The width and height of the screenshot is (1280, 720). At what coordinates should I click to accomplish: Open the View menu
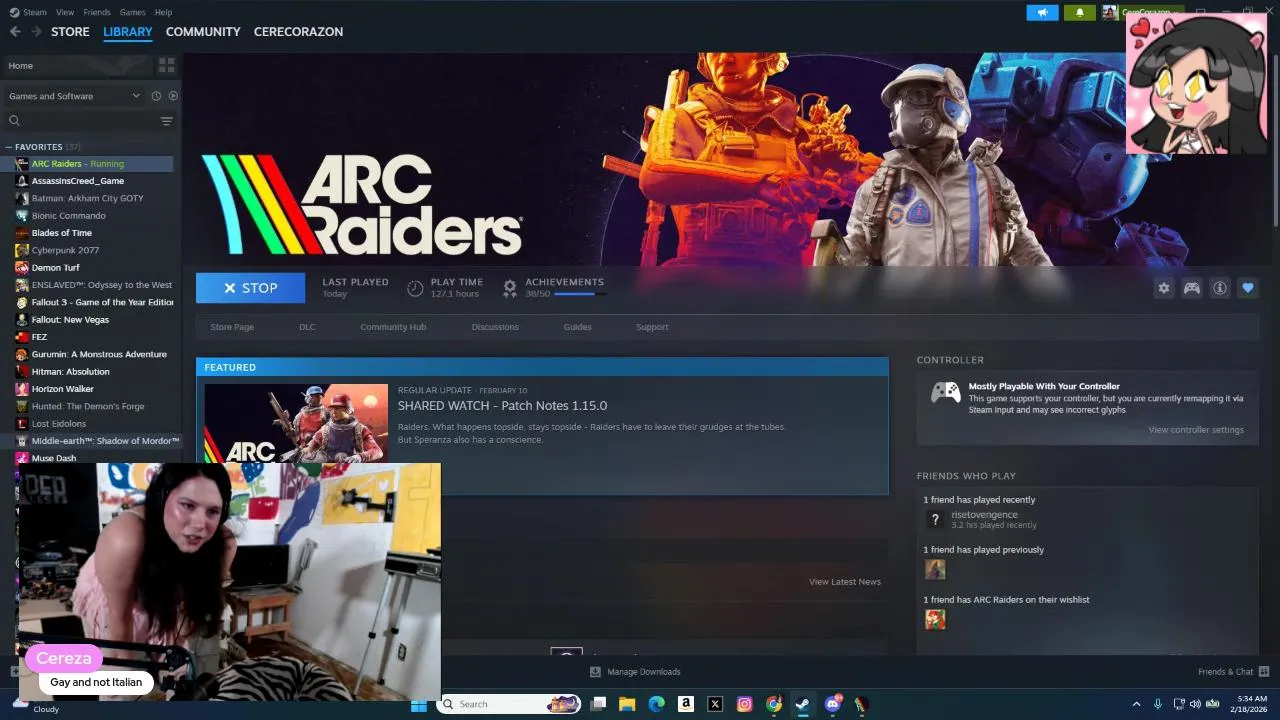click(65, 12)
